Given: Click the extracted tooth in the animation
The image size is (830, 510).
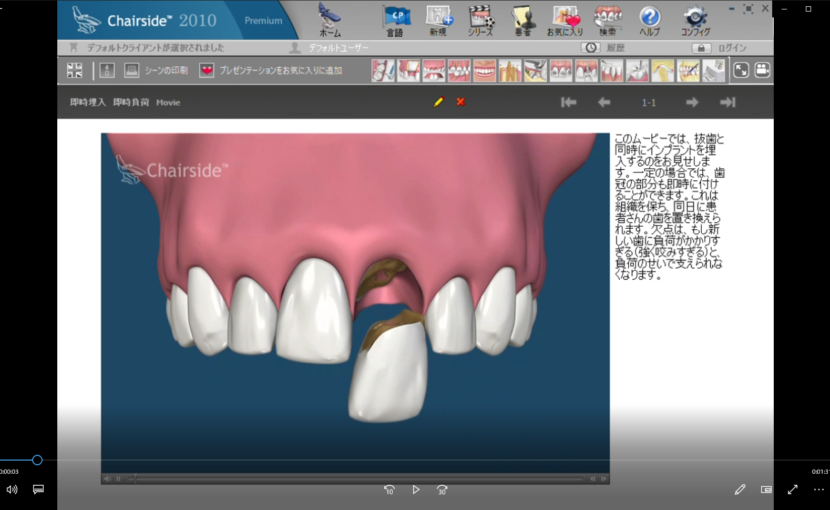Looking at the screenshot, I should click(388, 366).
